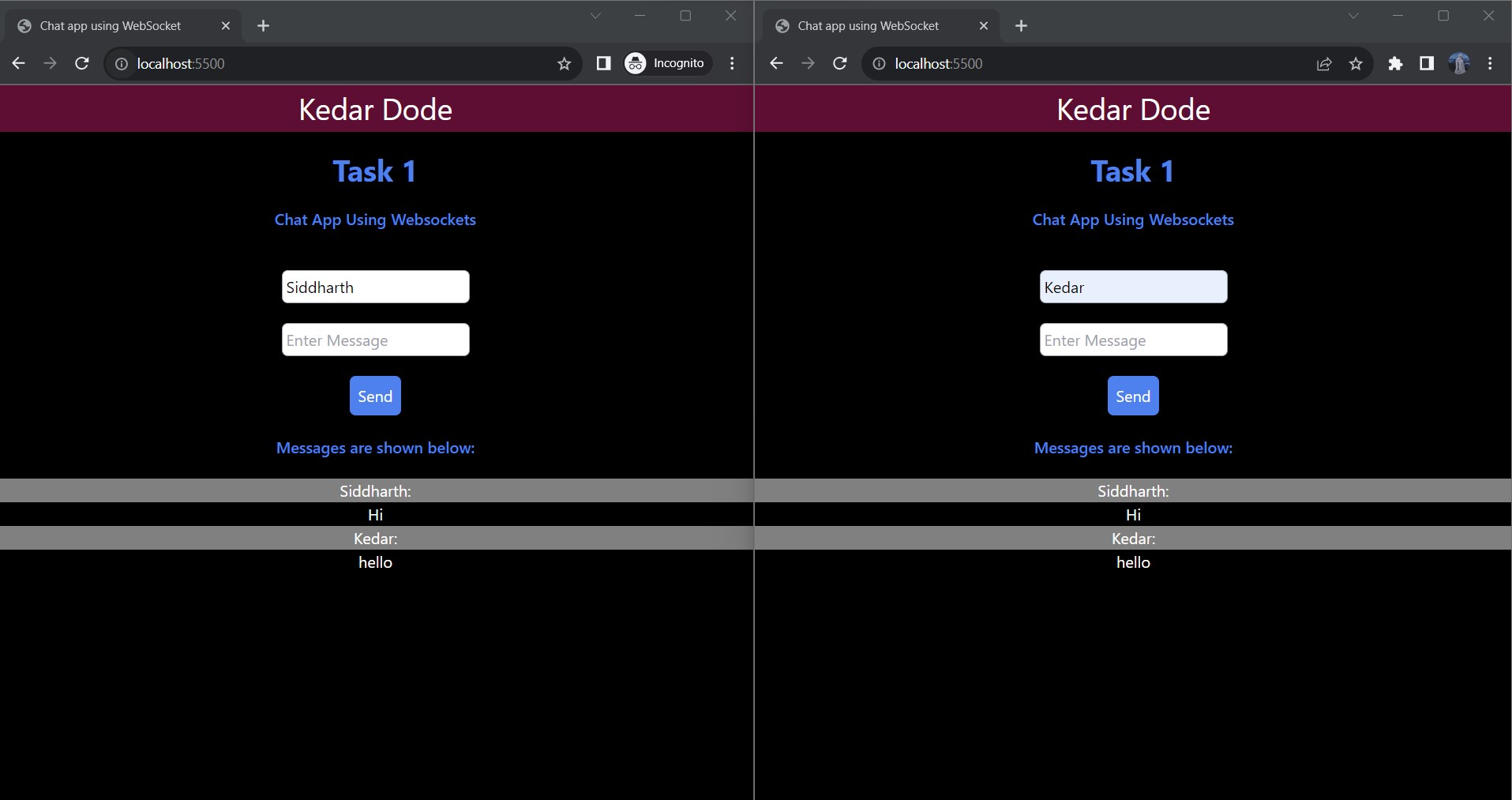Click the Kedar name field in the right window

[1133, 287]
